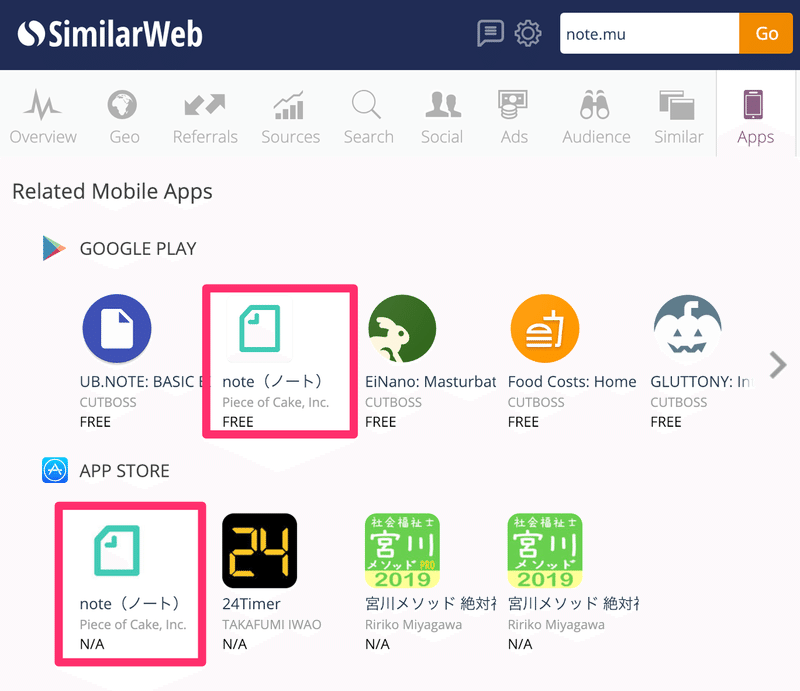Screen dimensions: 800x691
Task: Click the orange Go button
Action: pyautogui.click(x=766, y=34)
